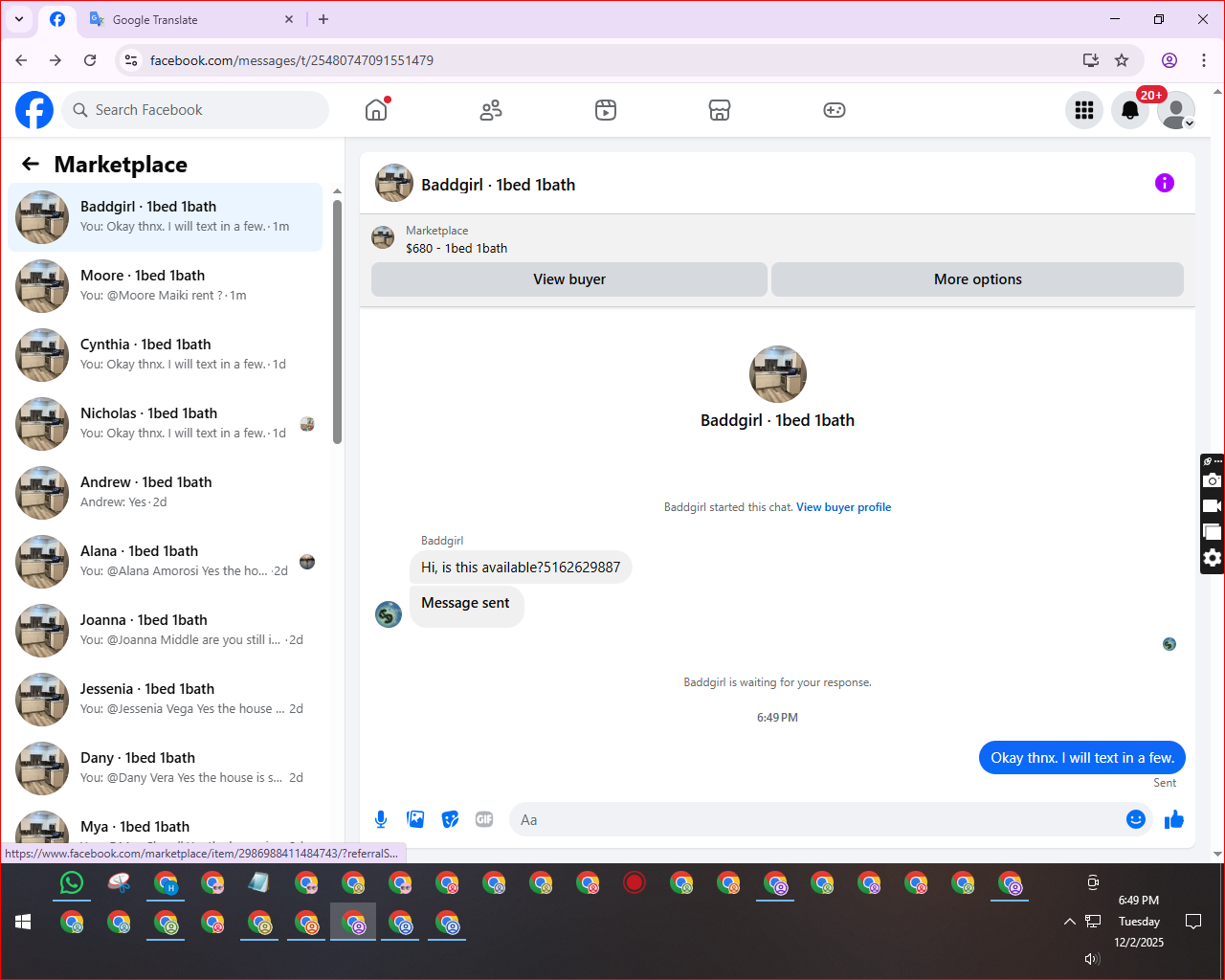The width and height of the screenshot is (1225, 980).
Task: Open the emoji picker in message box
Action: pyautogui.click(x=1136, y=819)
